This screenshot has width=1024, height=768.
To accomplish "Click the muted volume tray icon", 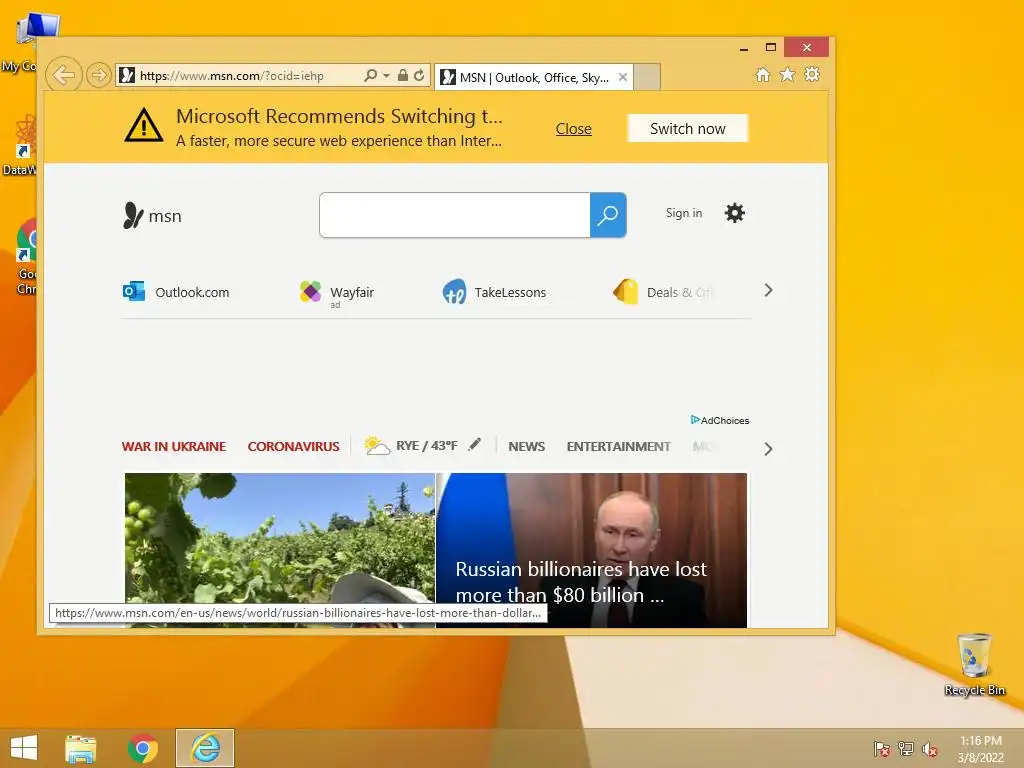I will pyautogui.click(x=929, y=749).
